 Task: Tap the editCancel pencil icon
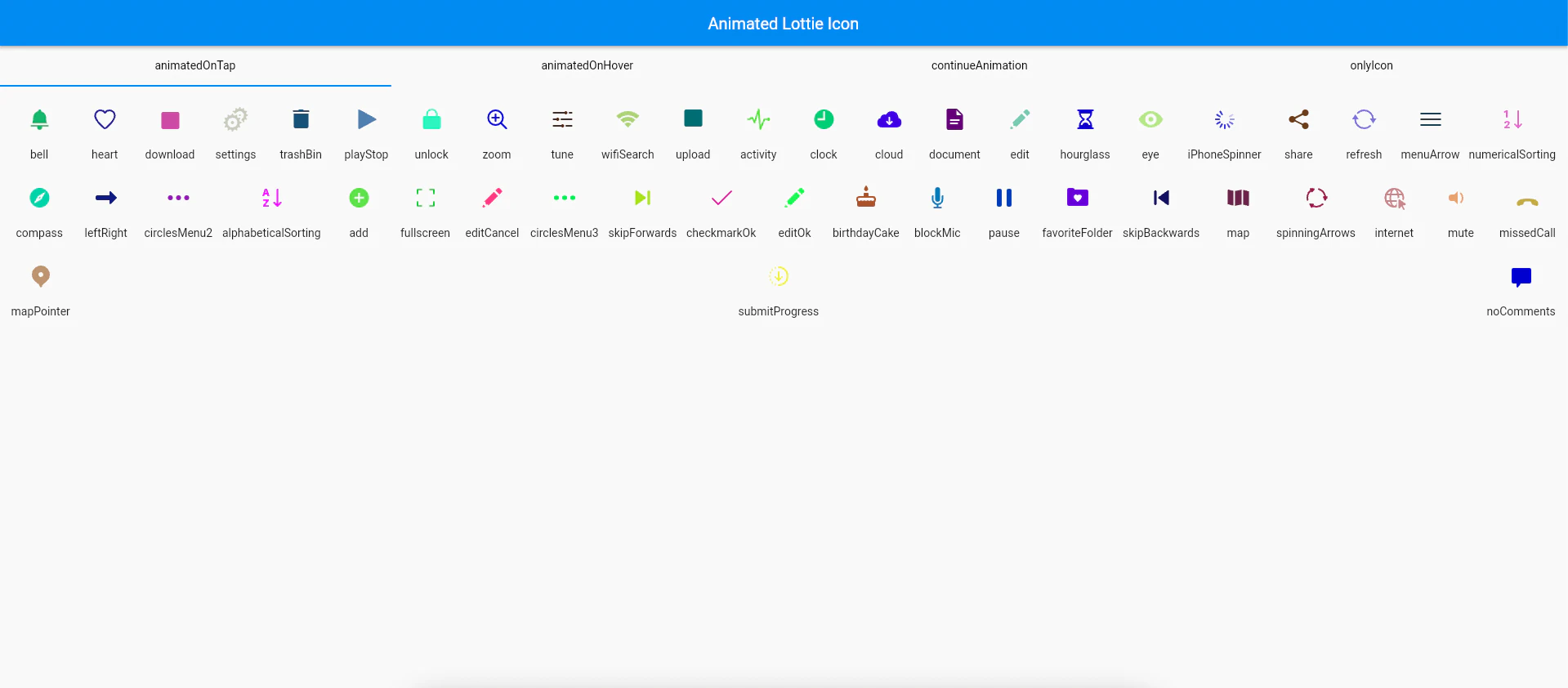[492, 198]
